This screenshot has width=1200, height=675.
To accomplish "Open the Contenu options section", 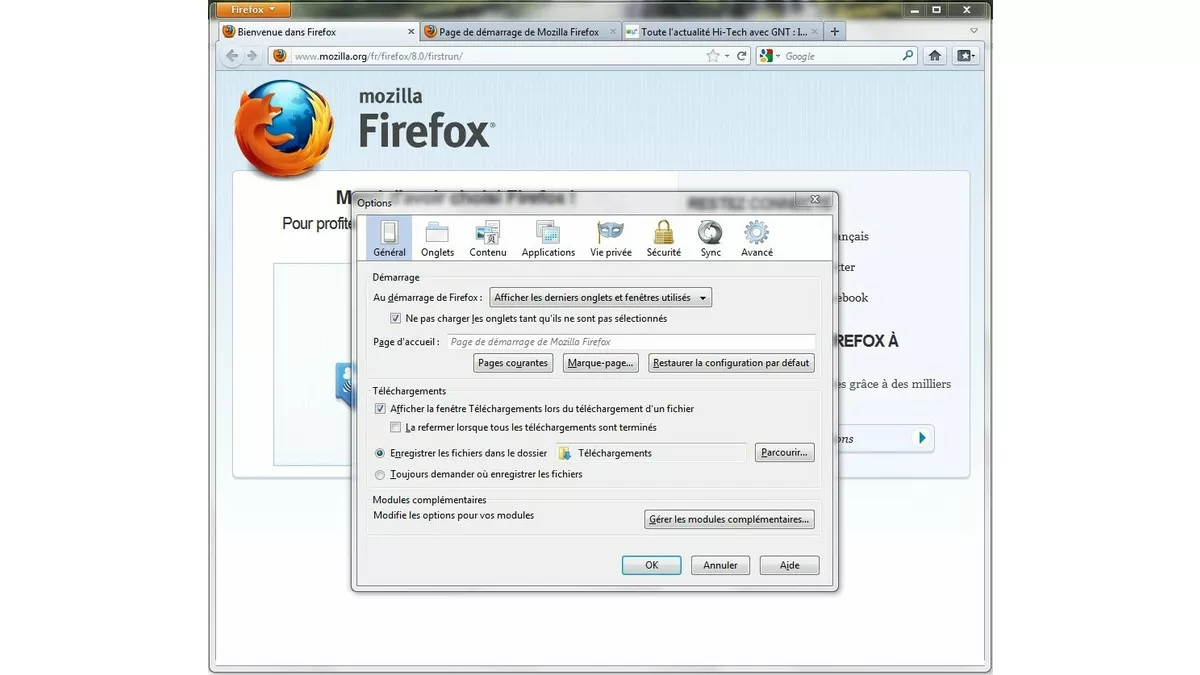I will (487, 237).
